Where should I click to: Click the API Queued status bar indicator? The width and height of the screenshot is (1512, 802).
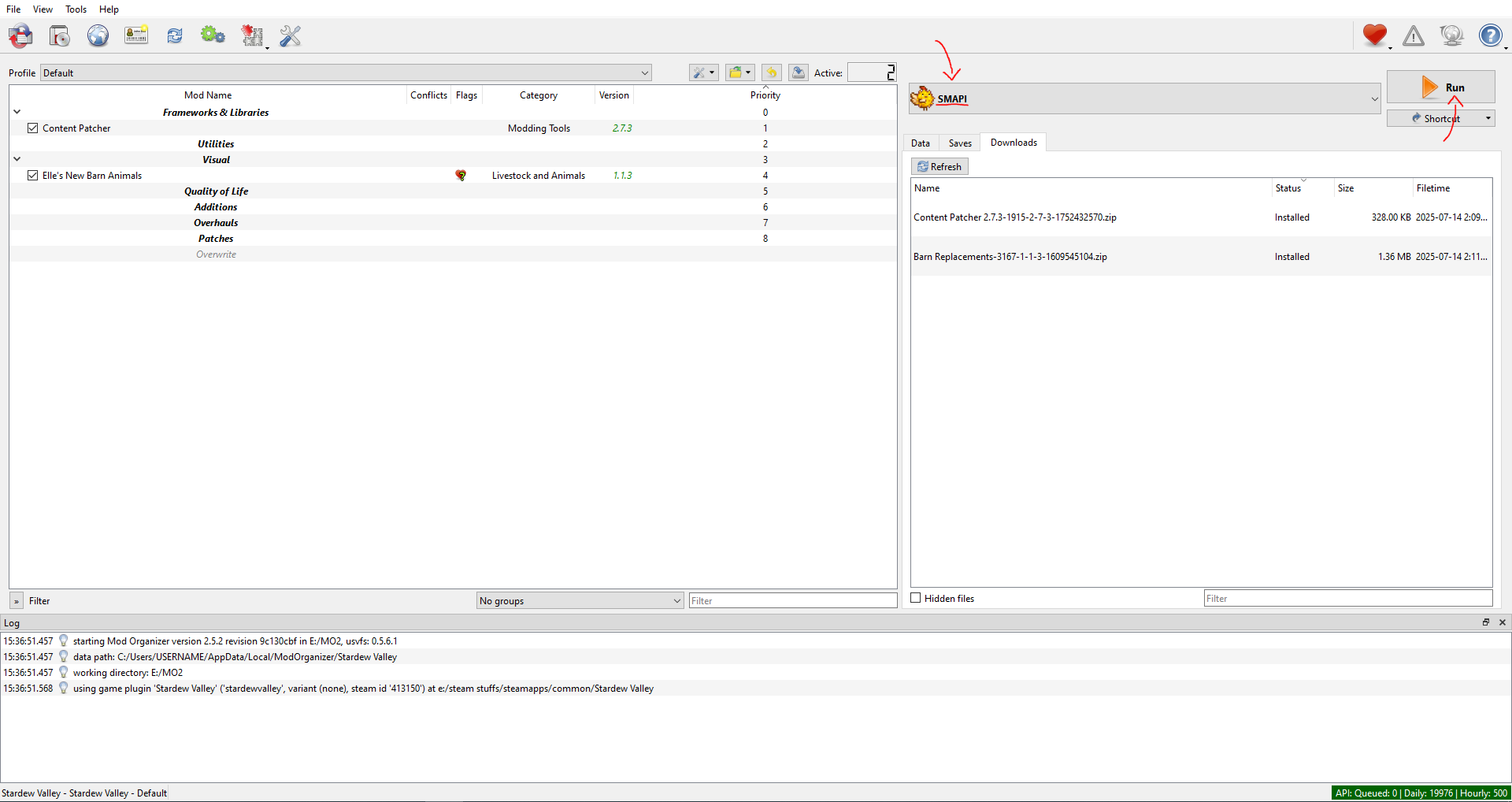[1421, 793]
